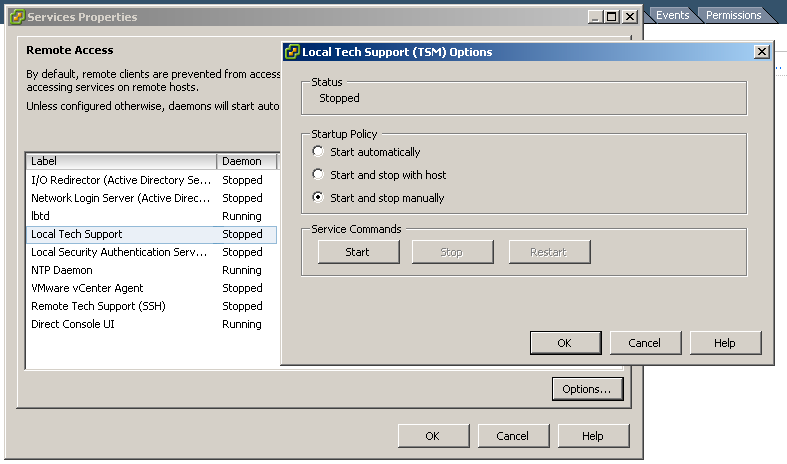The width and height of the screenshot is (787, 464).
Task: Close the Local Tech Support Options dialog
Action: point(761,52)
